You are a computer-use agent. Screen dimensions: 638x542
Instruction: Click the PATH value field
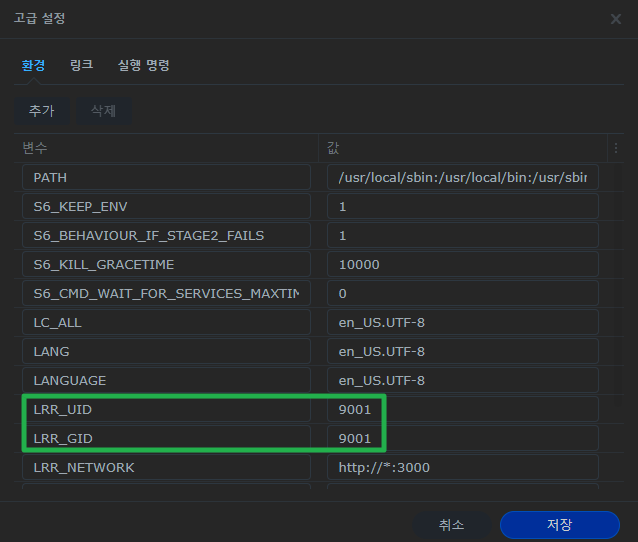tap(462, 177)
